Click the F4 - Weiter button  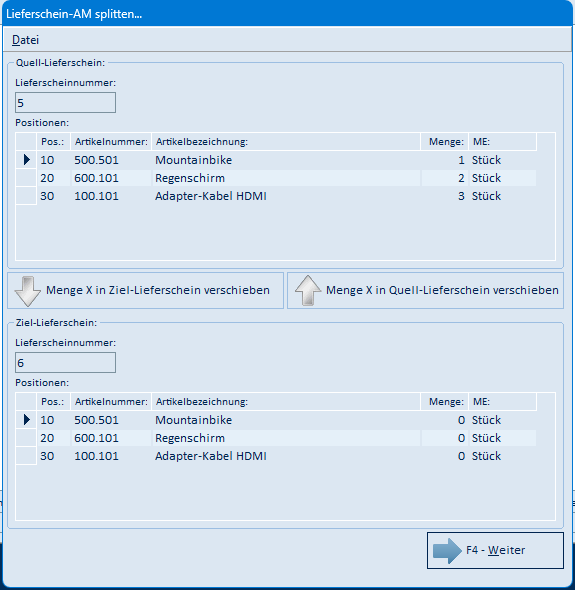coord(495,550)
